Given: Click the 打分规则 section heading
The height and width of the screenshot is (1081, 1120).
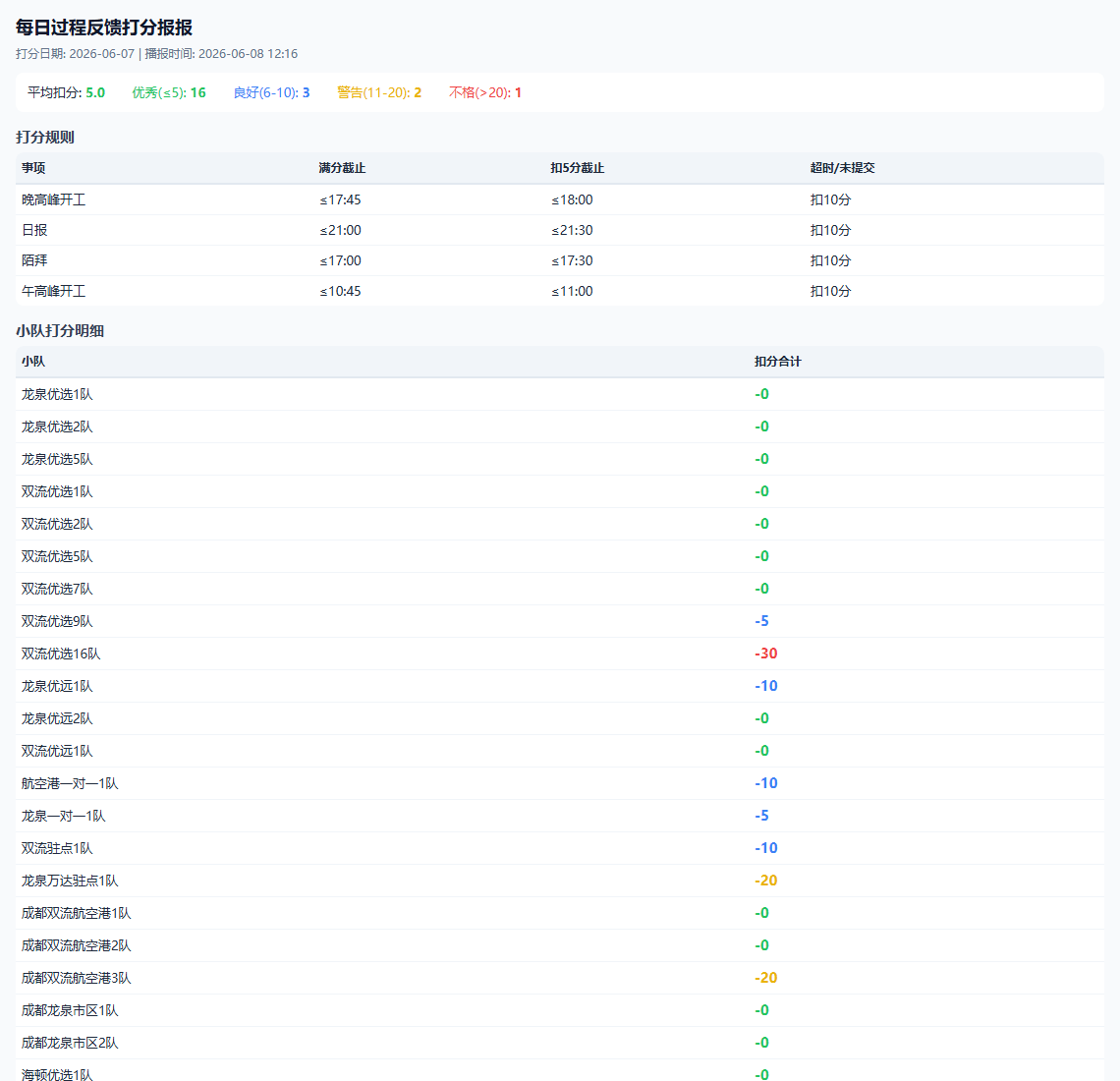Looking at the screenshot, I should 45,138.
